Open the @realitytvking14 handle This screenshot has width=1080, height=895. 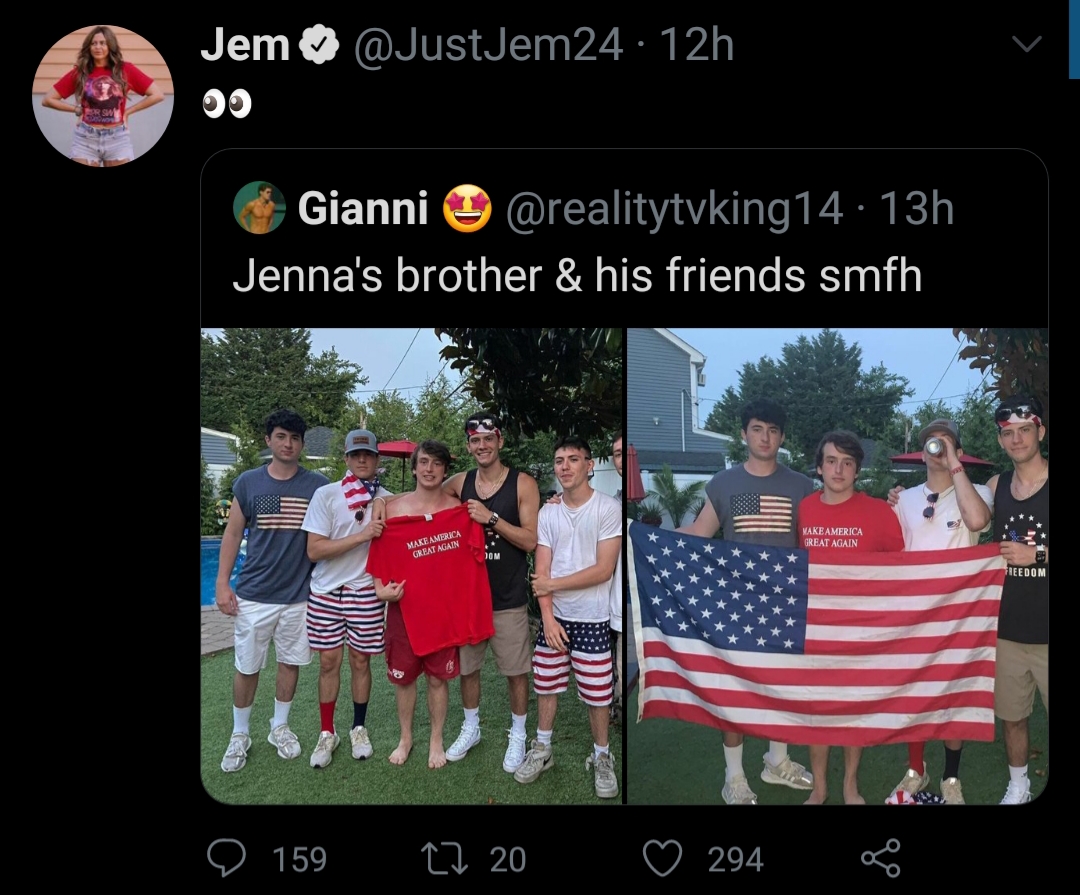coord(674,208)
